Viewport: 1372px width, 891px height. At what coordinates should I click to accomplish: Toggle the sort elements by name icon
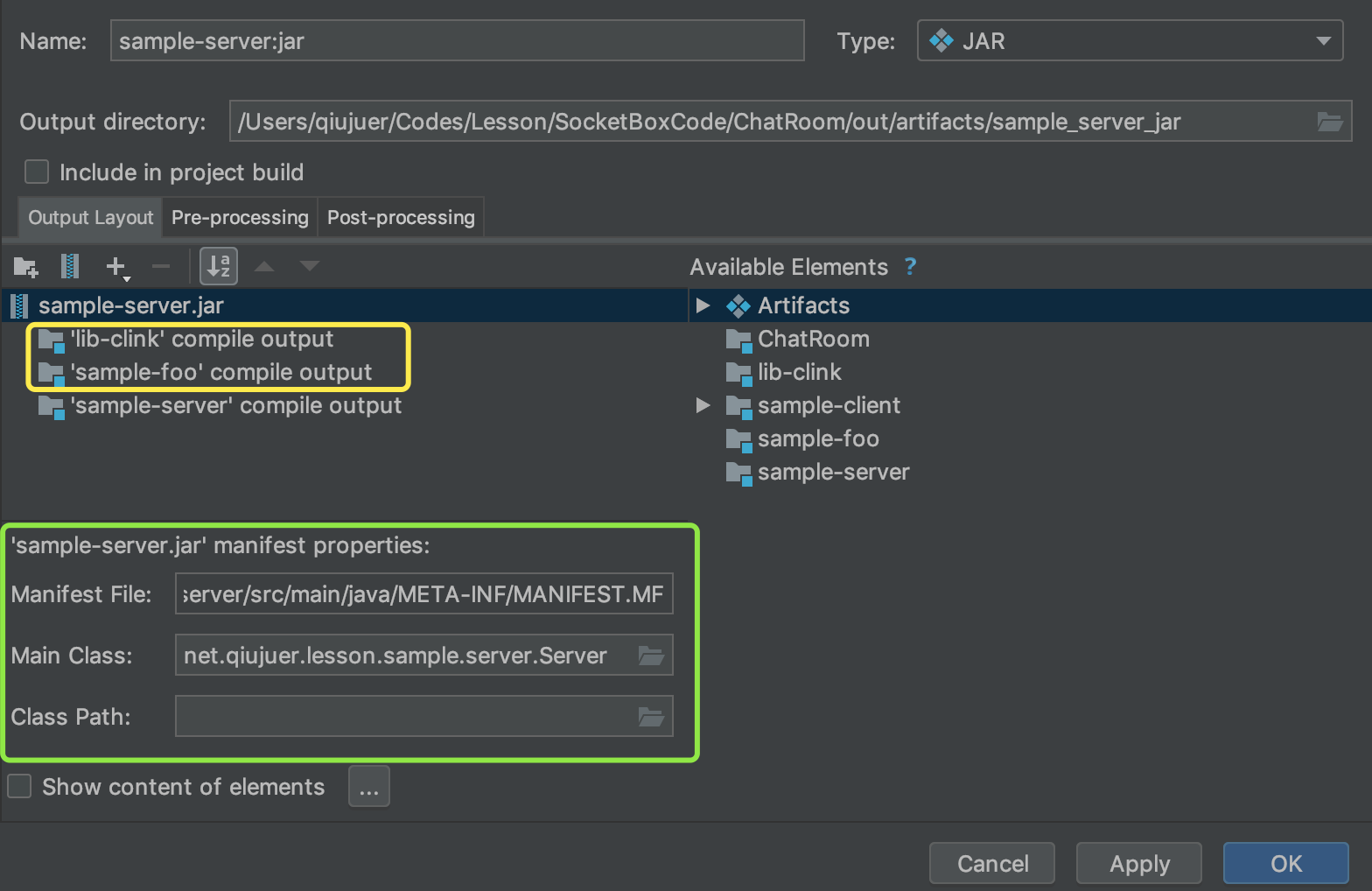[x=219, y=266]
